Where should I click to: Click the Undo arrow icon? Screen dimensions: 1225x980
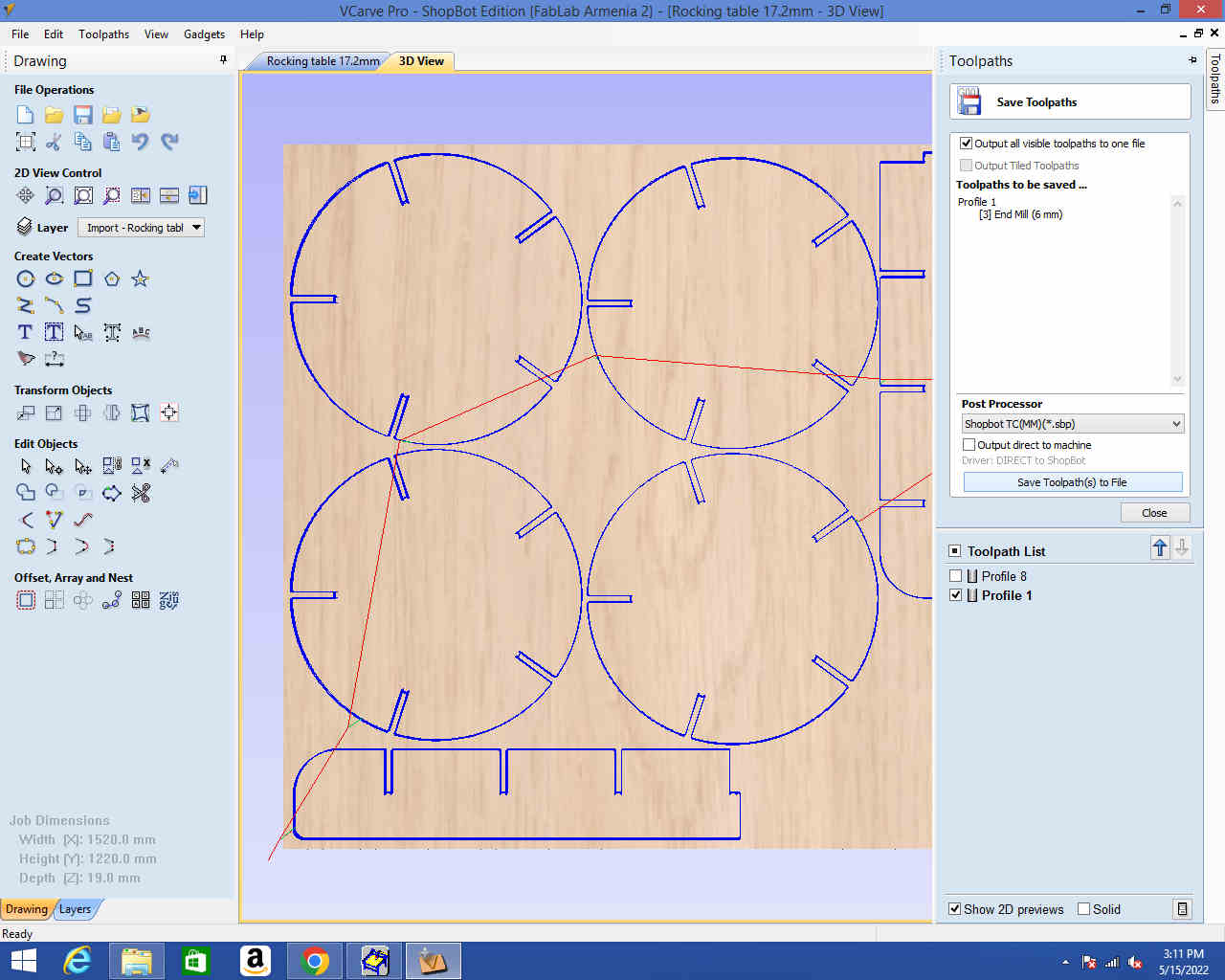point(141,142)
